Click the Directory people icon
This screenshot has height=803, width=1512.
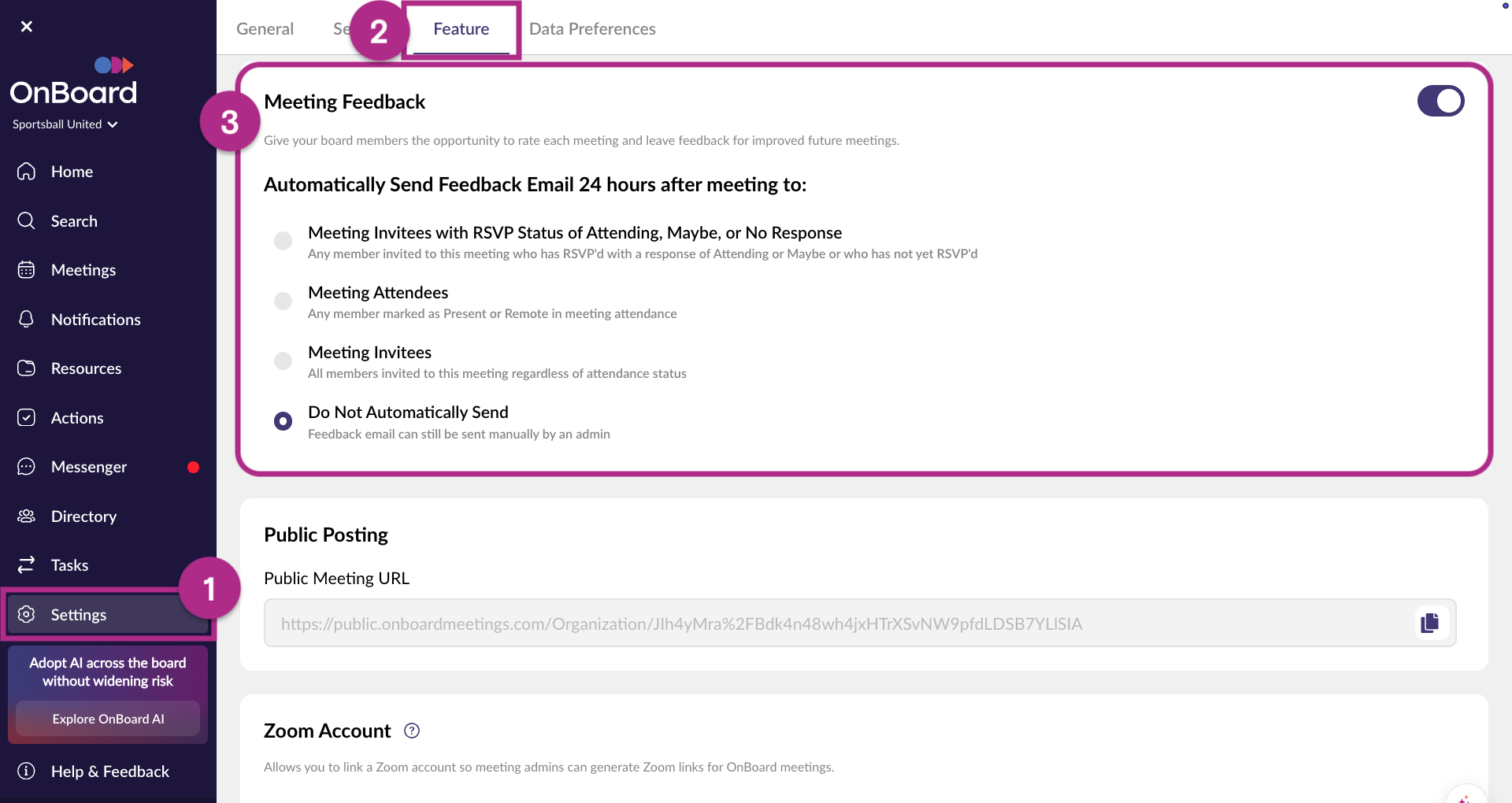(x=26, y=516)
